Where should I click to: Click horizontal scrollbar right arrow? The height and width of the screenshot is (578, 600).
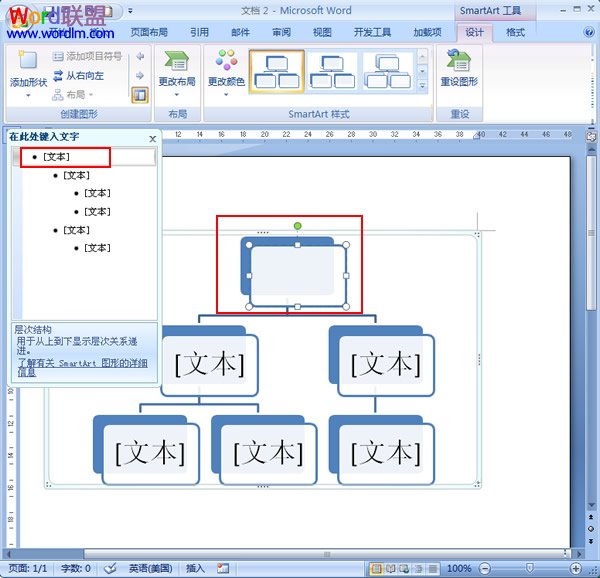click(579, 554)
